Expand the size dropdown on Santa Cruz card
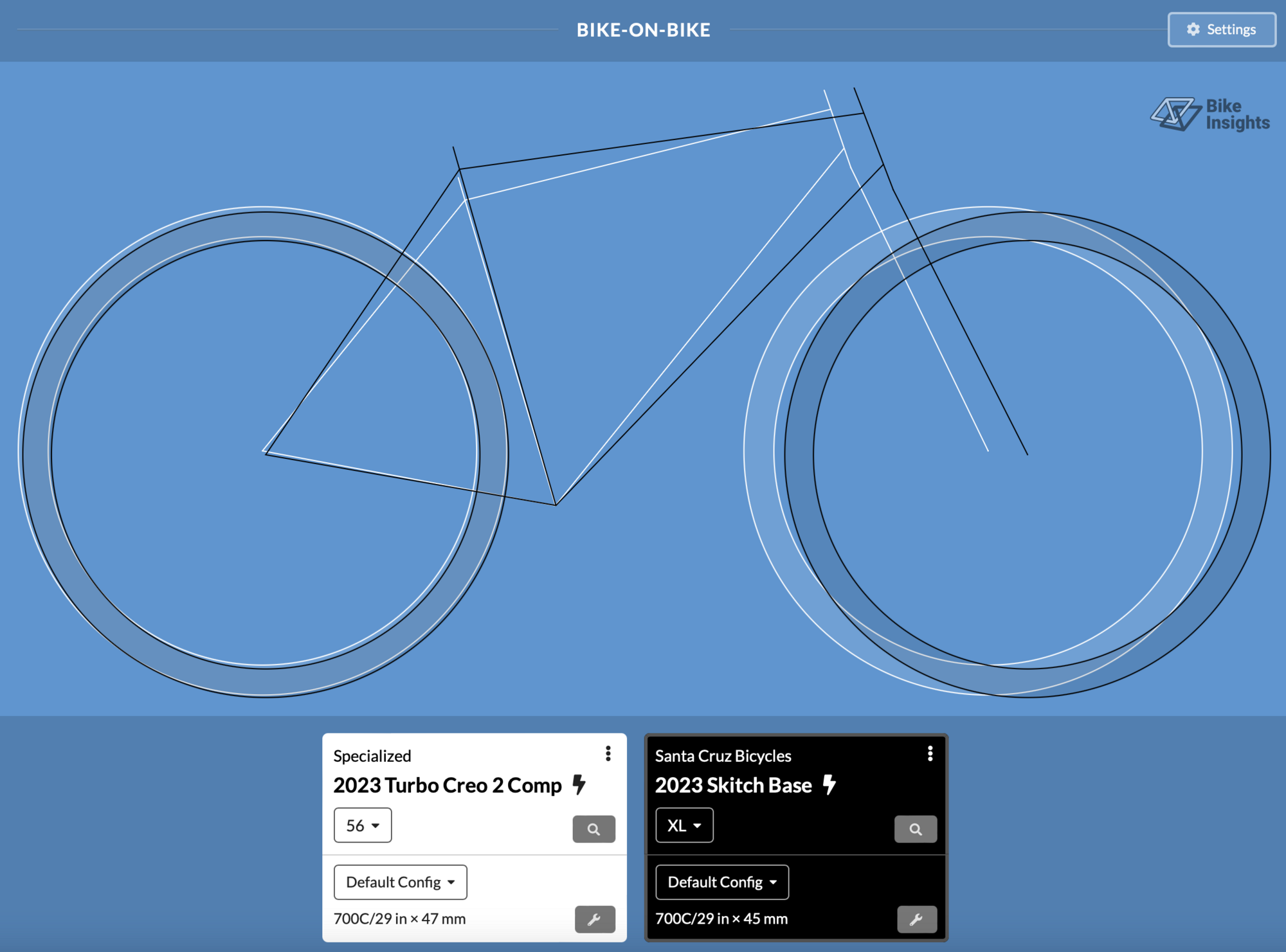1286x952 pixels. point(683,826)
